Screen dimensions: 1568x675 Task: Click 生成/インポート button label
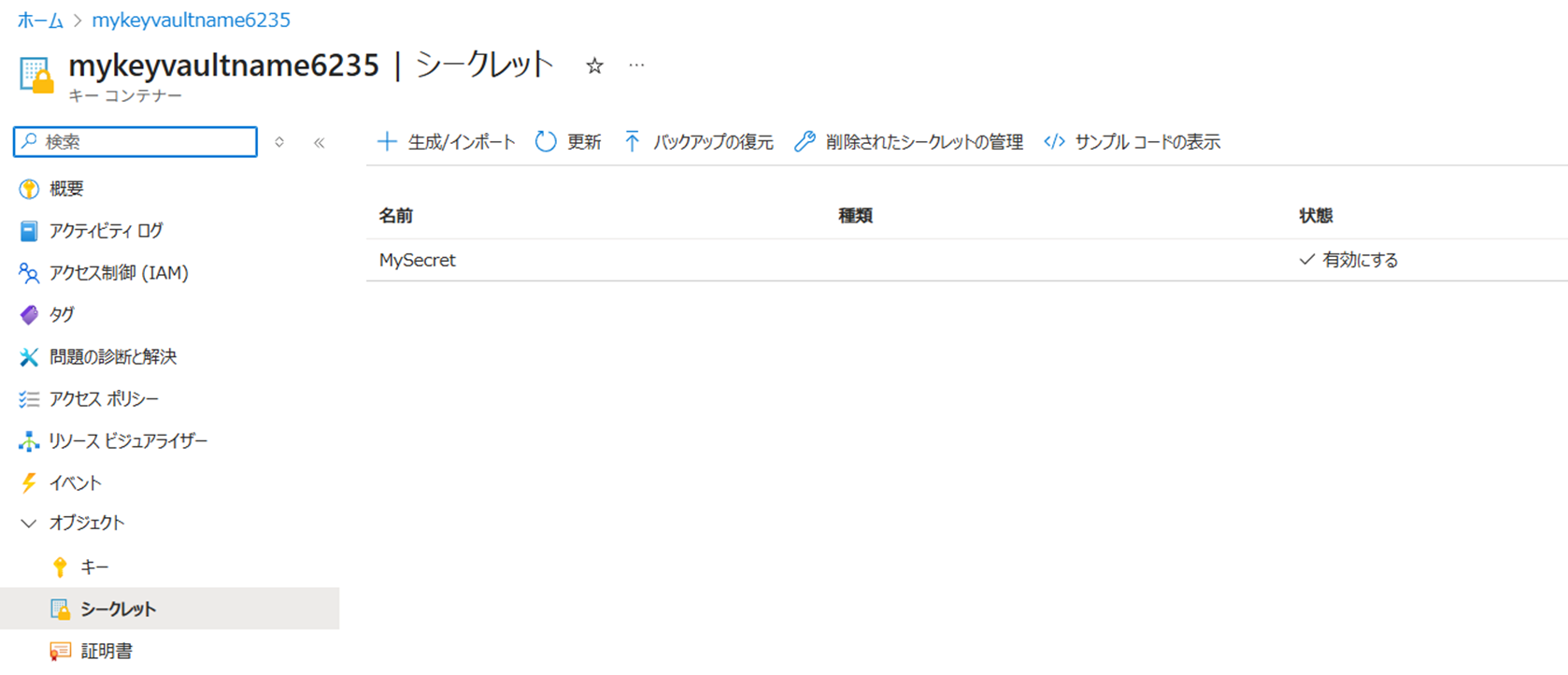coord(462,142)
